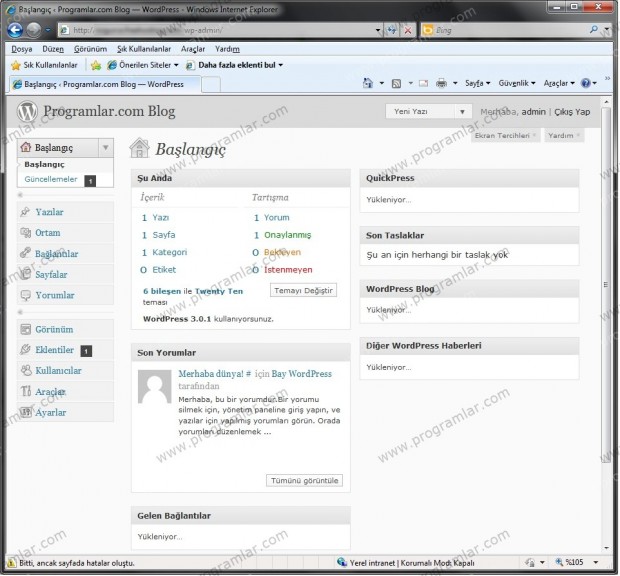Open the empty new tab button
Viewport: 620px width, 576px height.
coord(211,84)
